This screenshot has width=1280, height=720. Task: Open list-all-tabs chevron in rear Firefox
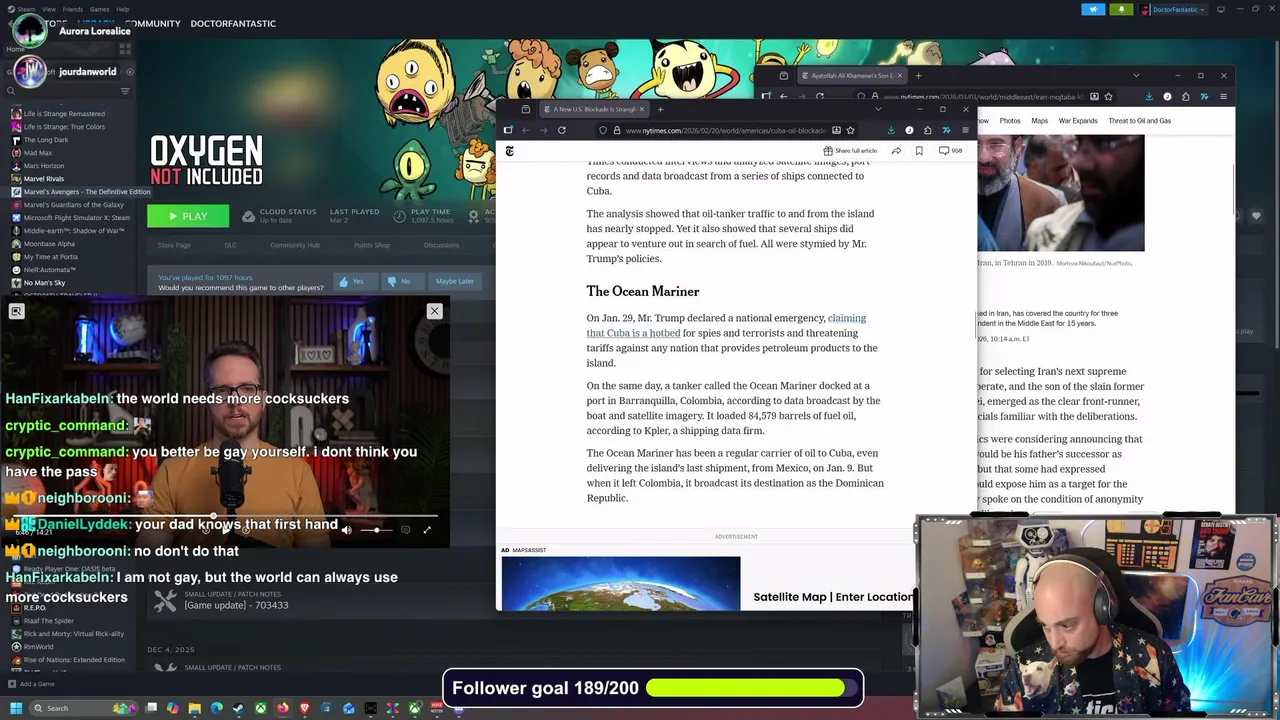coord(1136,76)
